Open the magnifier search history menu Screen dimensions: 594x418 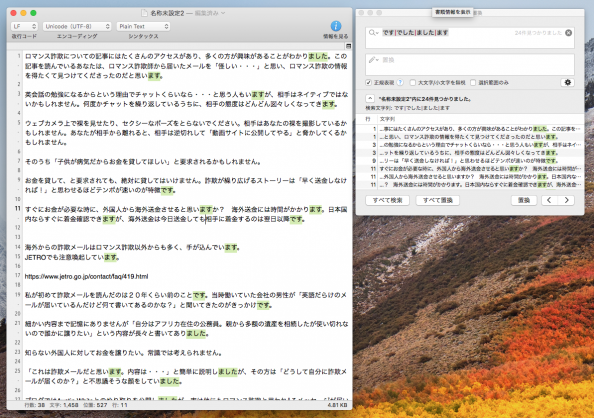pos(373,33)
